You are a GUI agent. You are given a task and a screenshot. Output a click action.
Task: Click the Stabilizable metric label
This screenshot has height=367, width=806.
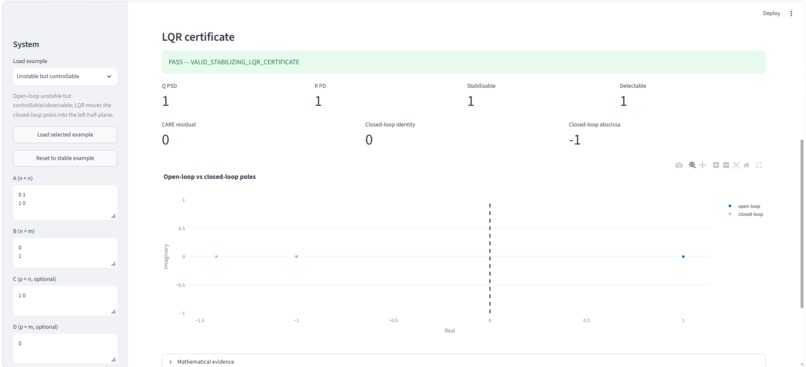(x=481, y=86)
